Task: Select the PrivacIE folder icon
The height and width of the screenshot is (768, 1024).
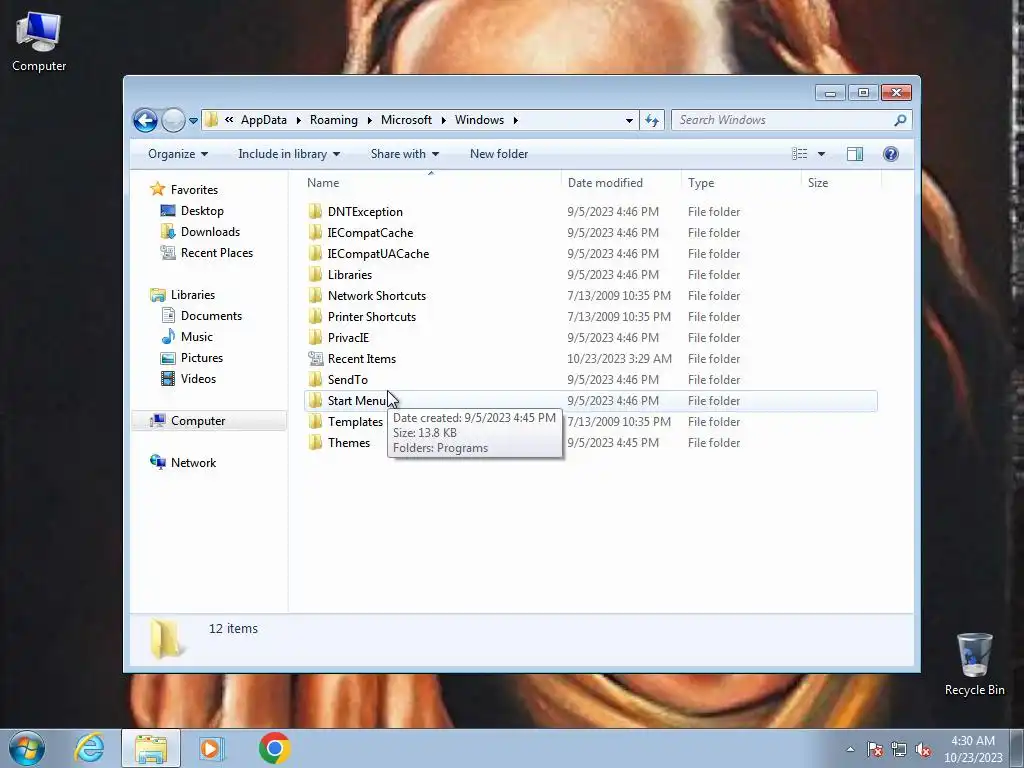Action: [315, 337]
